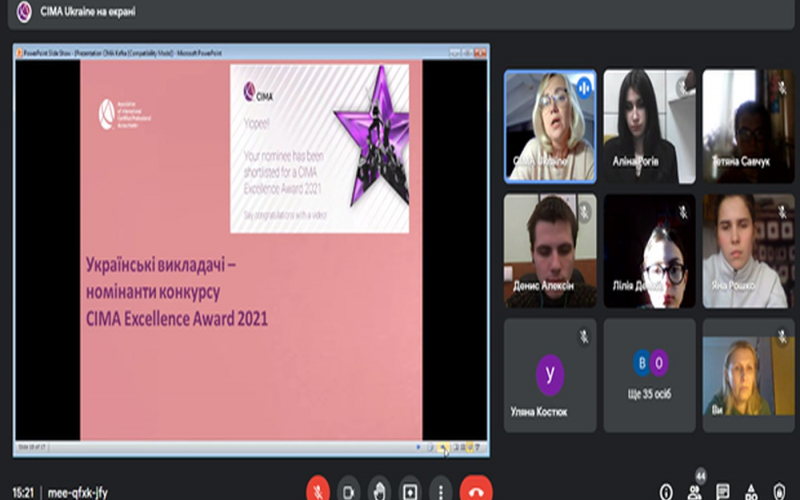
Task: Click the PowerPoint icon in the shared window title bar
Action: coord(19,53)
